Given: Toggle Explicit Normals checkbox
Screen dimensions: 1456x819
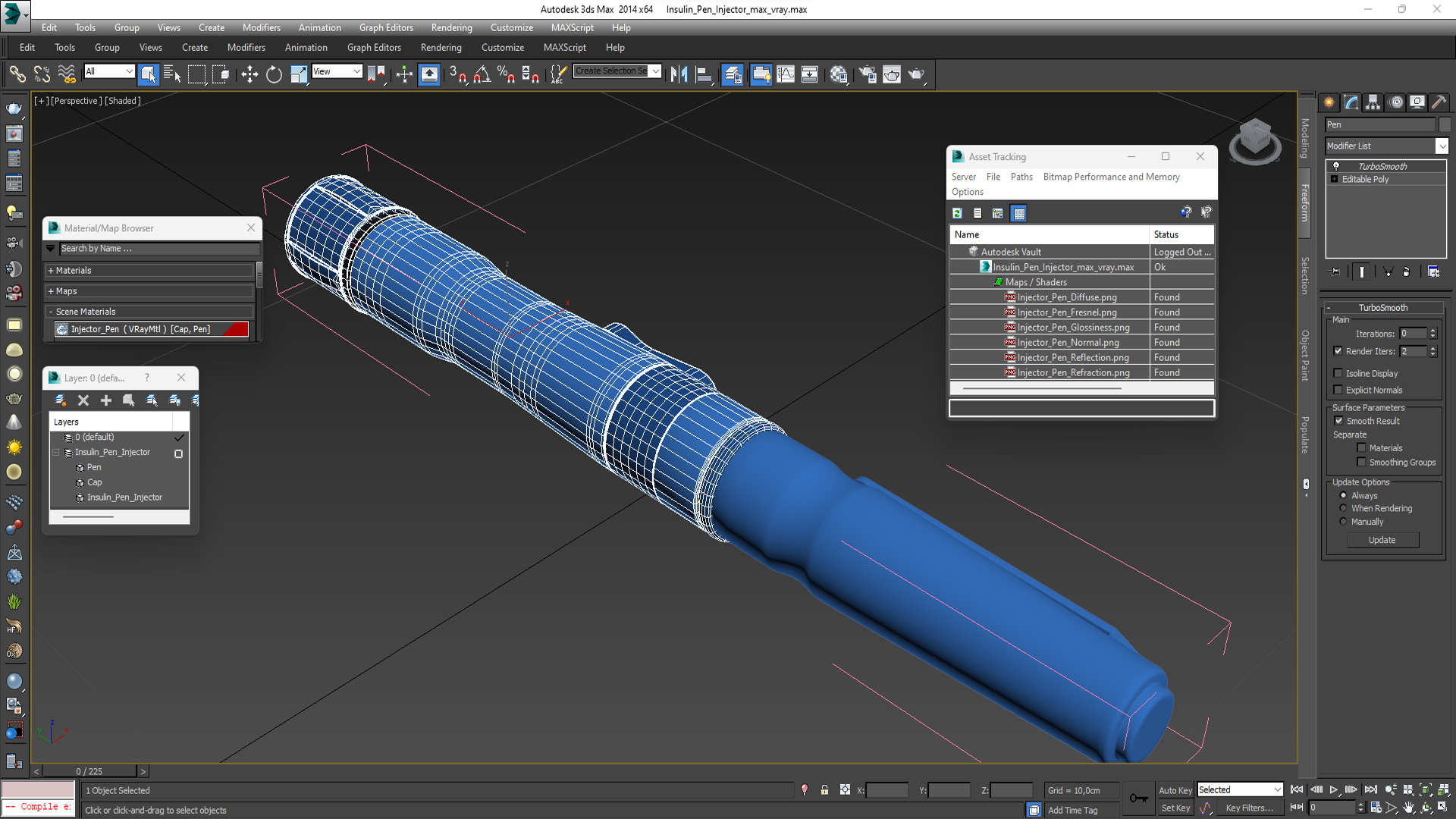Looking at the screenshot, I should pos(1338,390).
